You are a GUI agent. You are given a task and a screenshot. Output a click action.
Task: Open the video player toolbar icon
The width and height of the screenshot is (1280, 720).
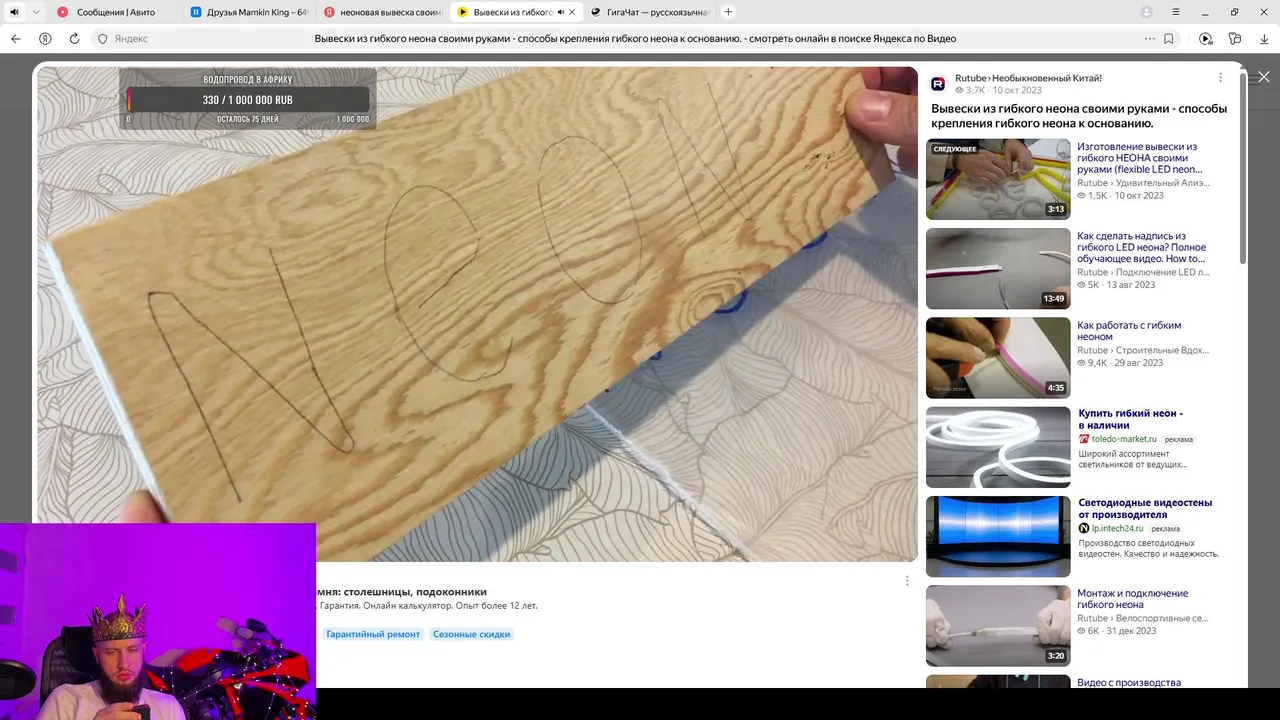pyautogui.click(x=1206, y=38)
